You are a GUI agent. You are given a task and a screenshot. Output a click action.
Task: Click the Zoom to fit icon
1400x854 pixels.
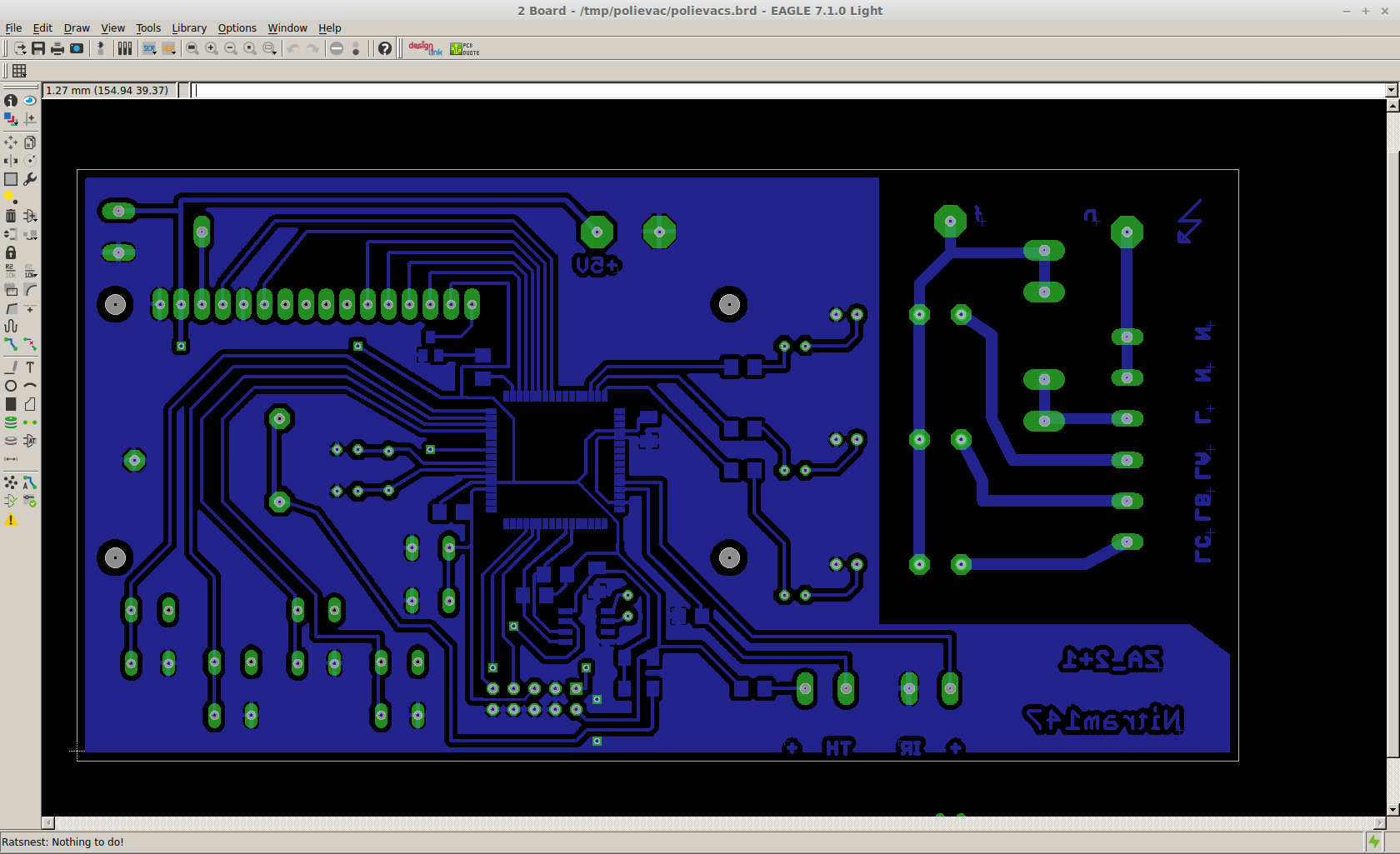pyautogui.click(x=192, y=48)
